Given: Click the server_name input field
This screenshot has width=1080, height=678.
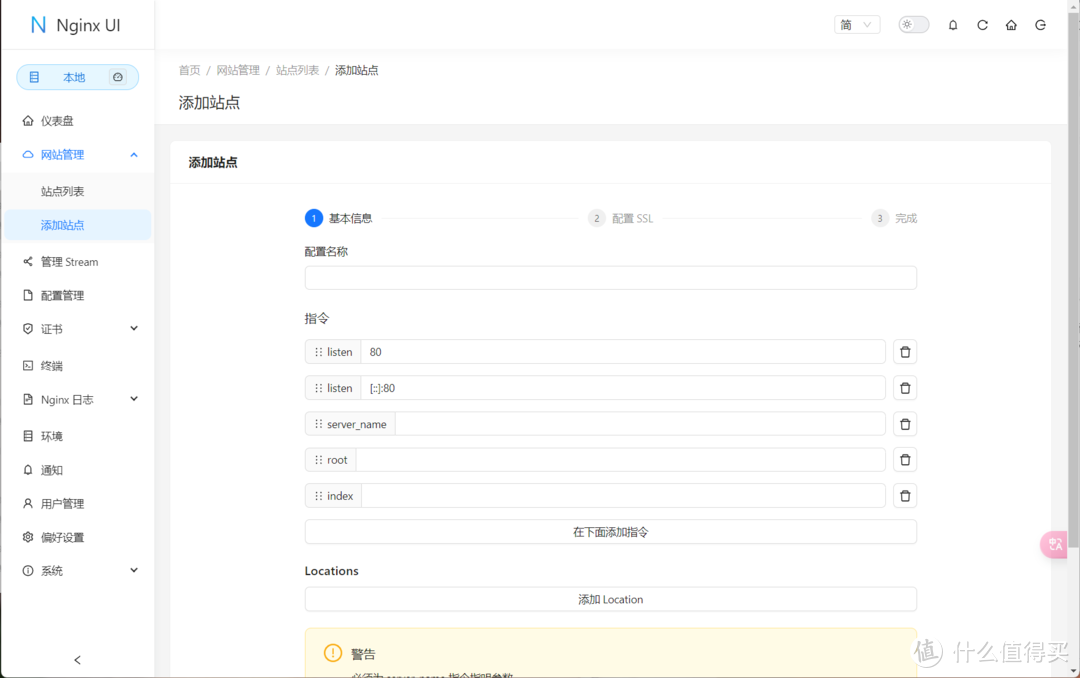Looking at the screenshot, I should click(x=640, y=423).
